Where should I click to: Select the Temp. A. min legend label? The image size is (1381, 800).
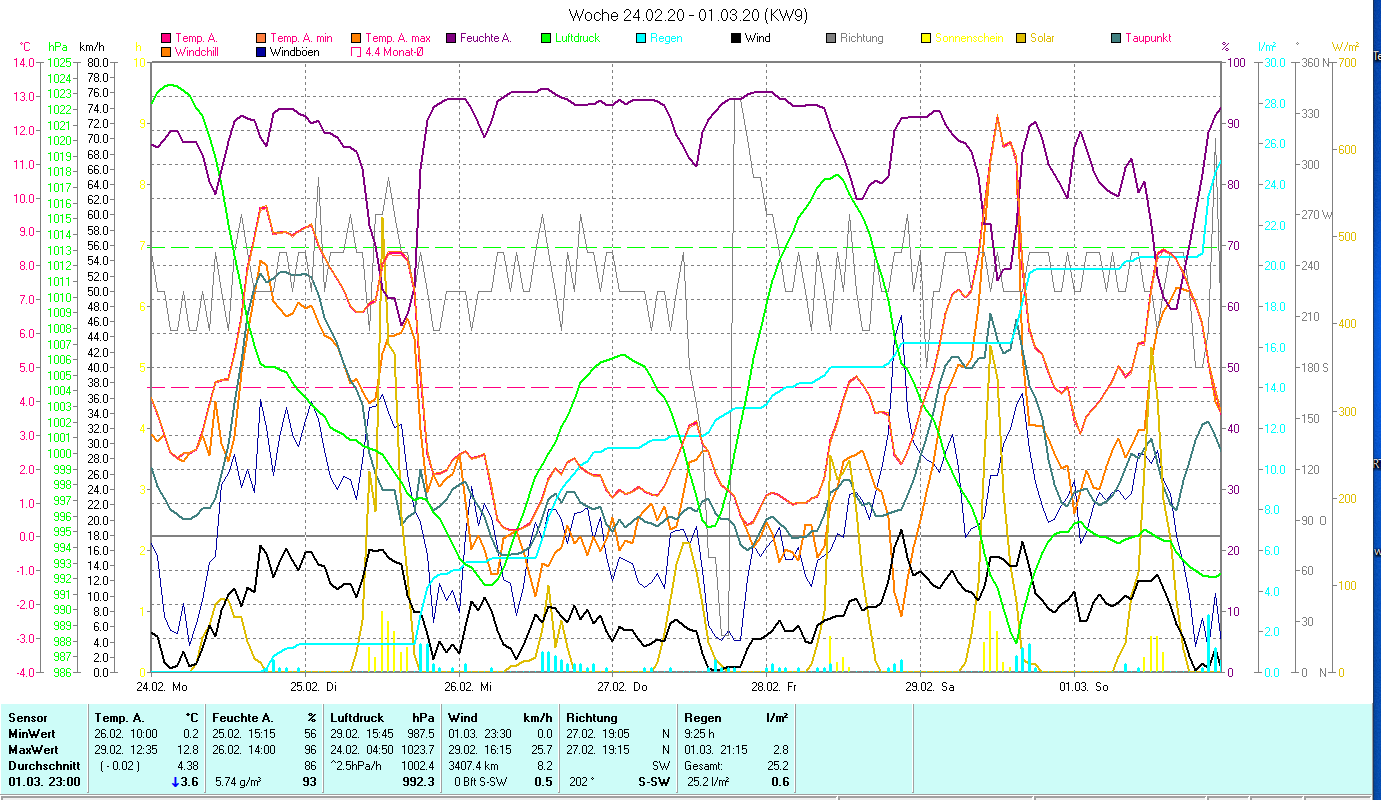(302, 38)
